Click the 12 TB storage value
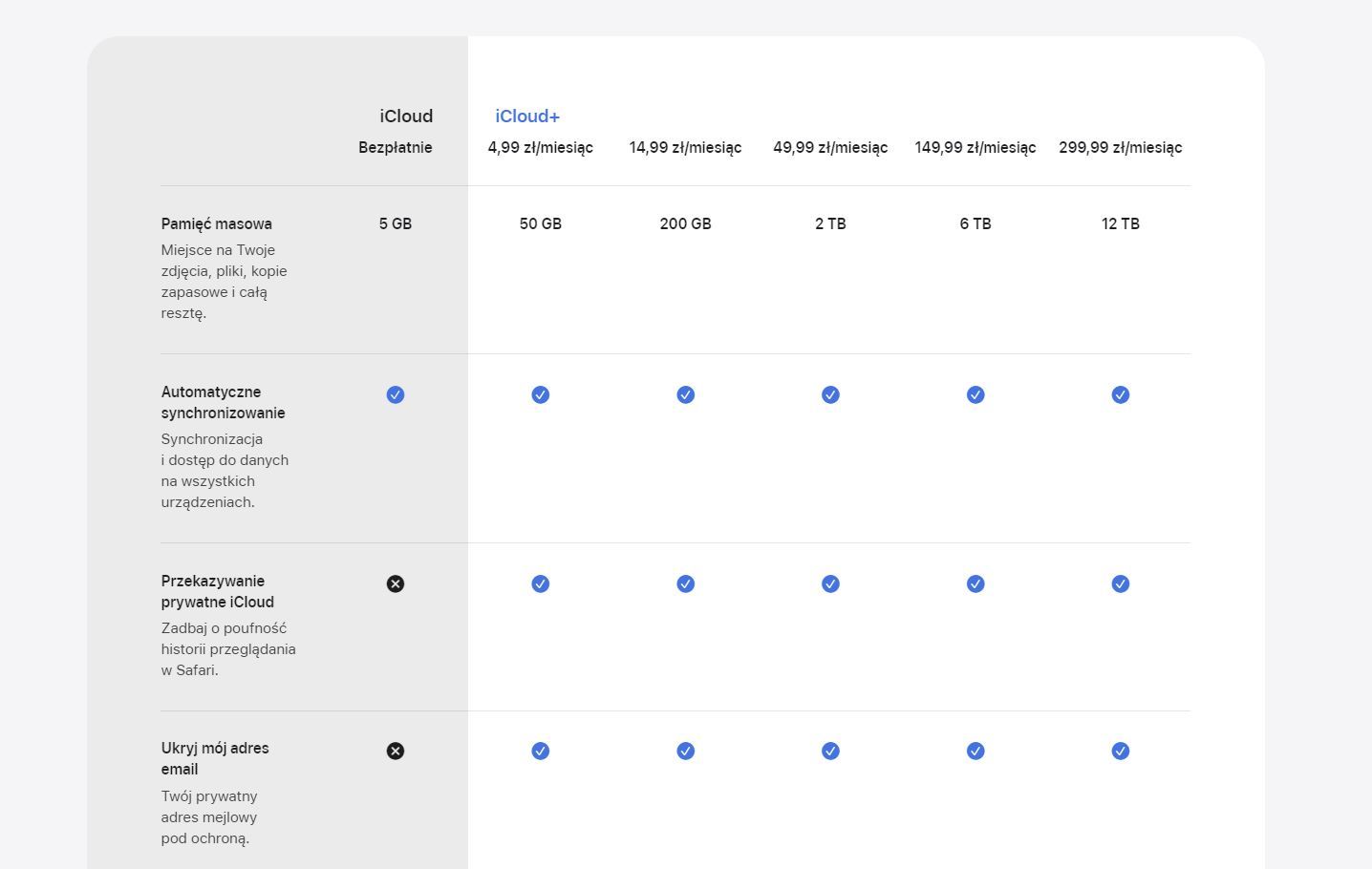Image resolution: width=1372 pixels, height=869 pixels. coord(1121,223)
